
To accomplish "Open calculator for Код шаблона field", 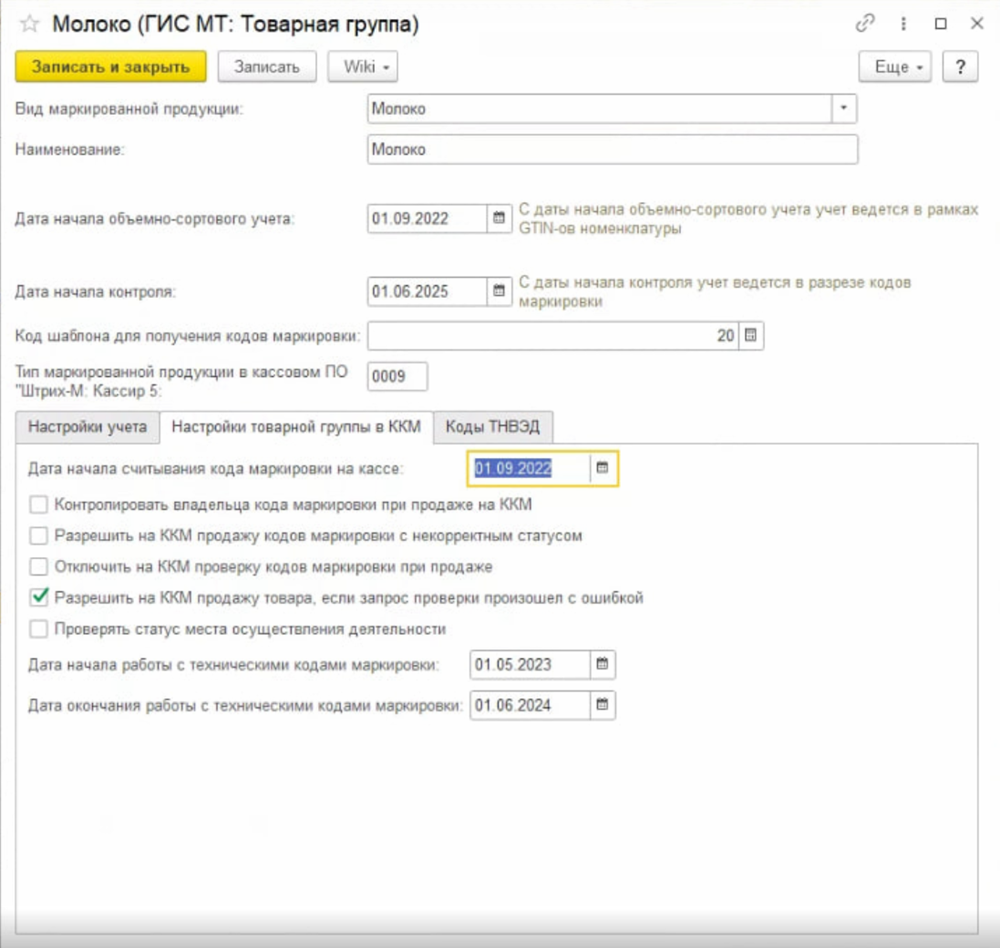I will [752, 336].
